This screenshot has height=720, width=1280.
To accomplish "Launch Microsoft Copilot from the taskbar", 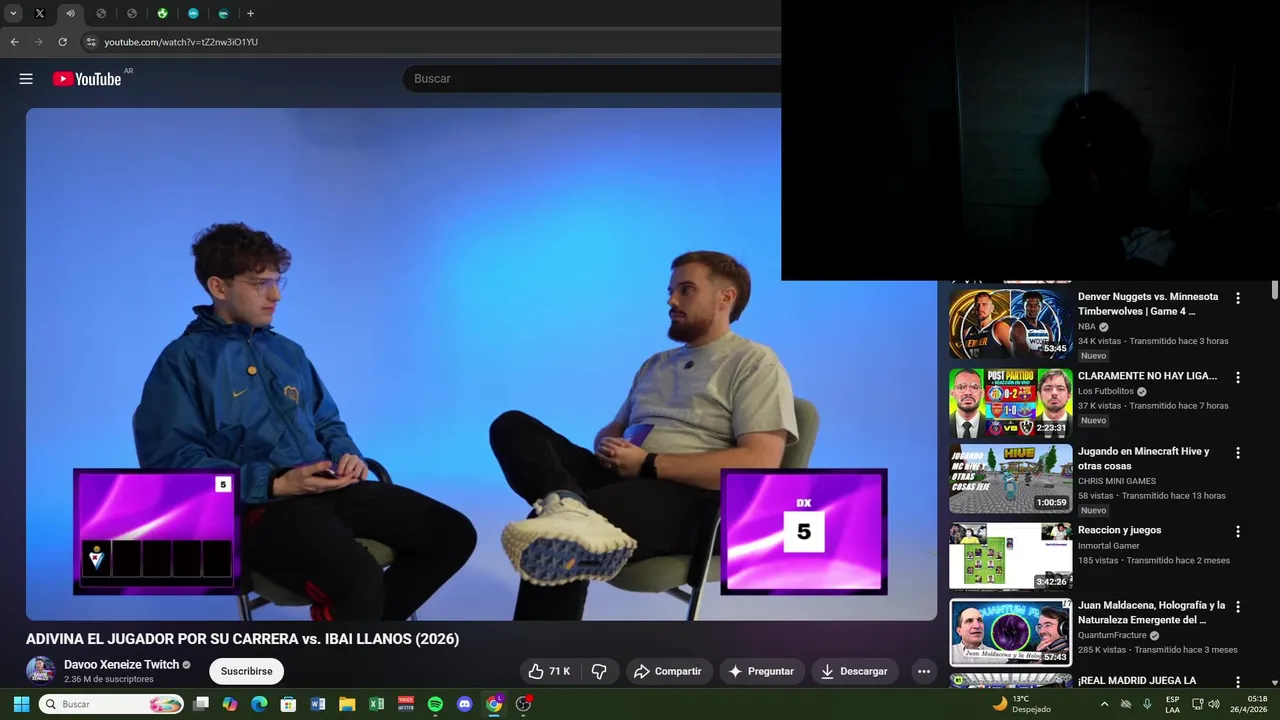I will 230,704.
